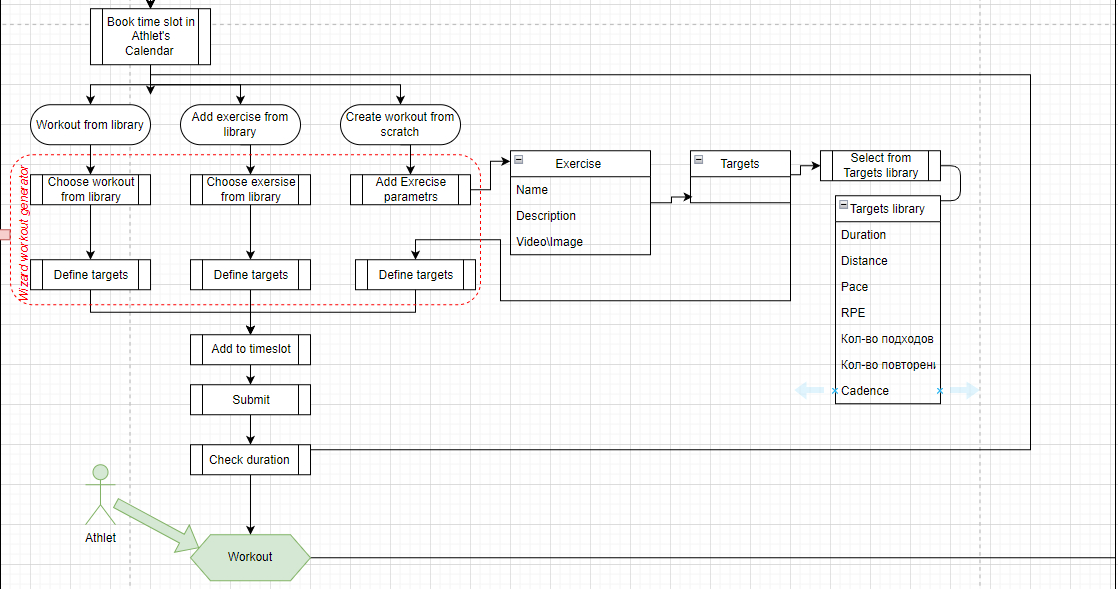Screen dimensions: 1118x589
Task: Select the green block arrow shape
Action: (157, 526)
